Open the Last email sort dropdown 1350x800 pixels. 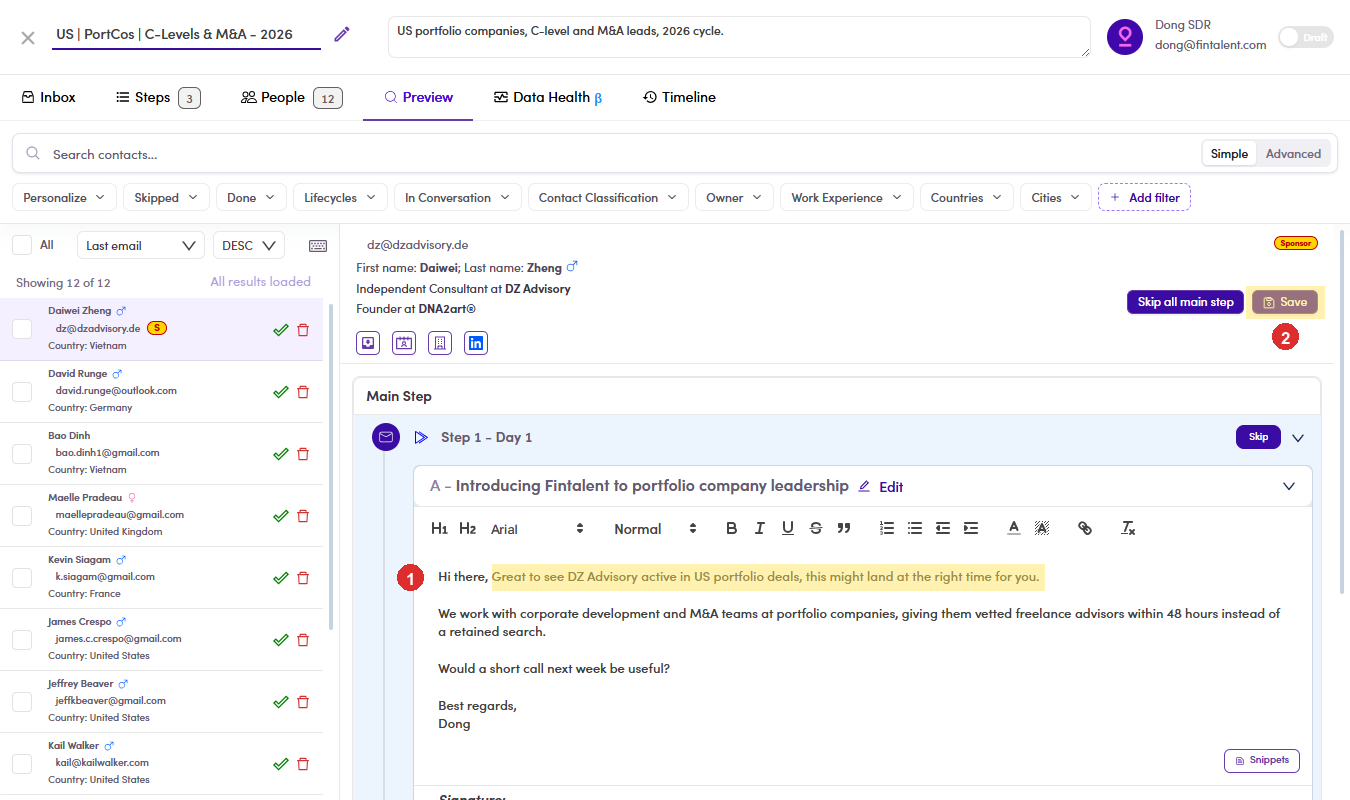141,246
